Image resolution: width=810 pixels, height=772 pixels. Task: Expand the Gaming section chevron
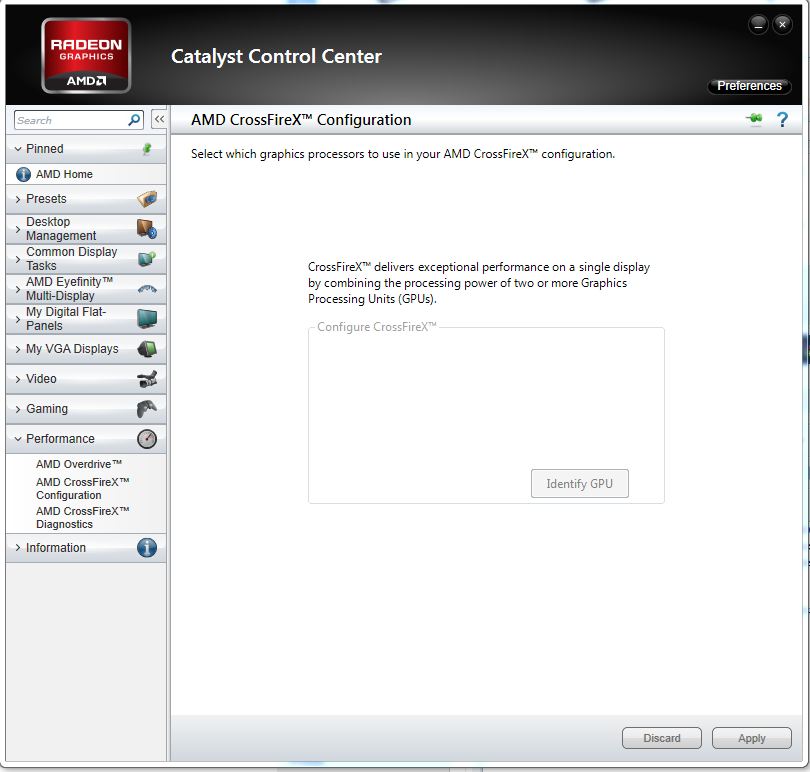click(18, 409)
